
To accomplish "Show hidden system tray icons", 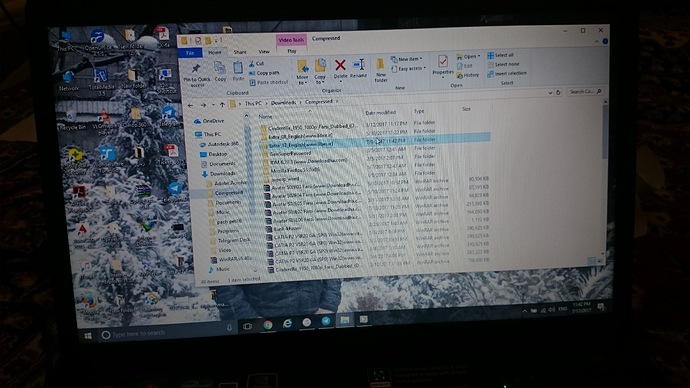I will pos(525,311).
